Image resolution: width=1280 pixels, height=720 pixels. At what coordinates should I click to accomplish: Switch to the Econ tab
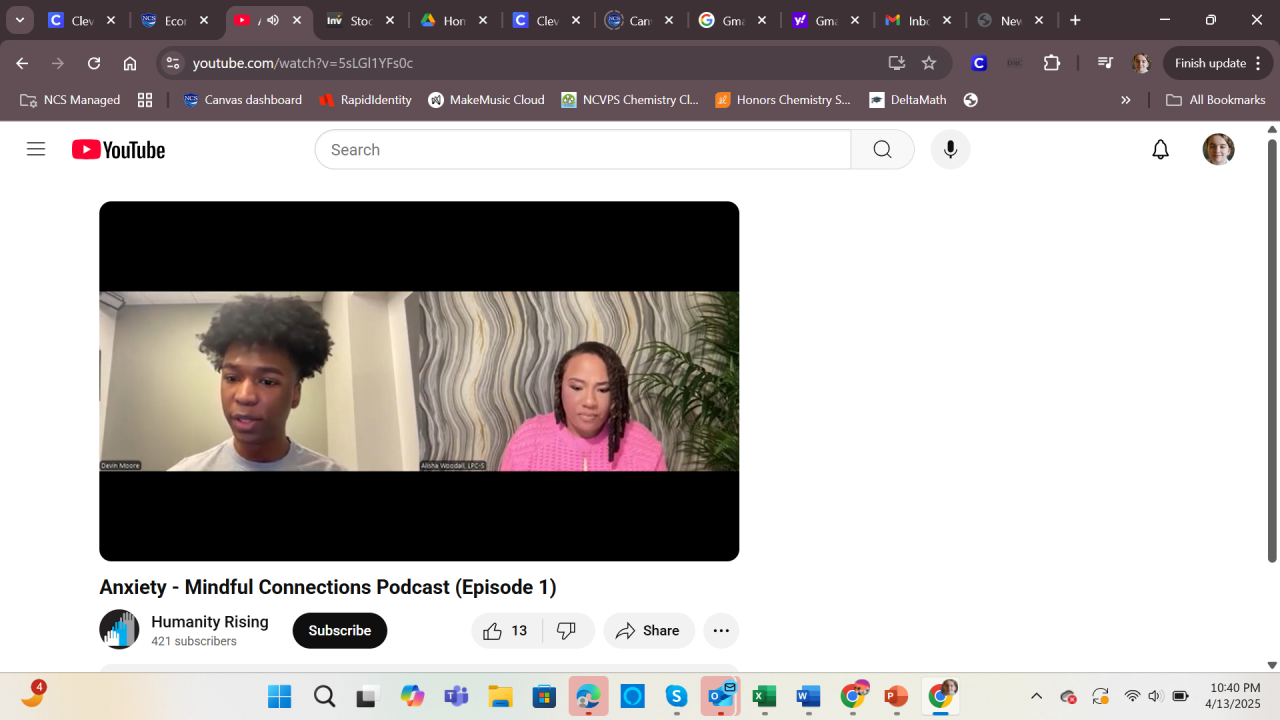(175, 20)
